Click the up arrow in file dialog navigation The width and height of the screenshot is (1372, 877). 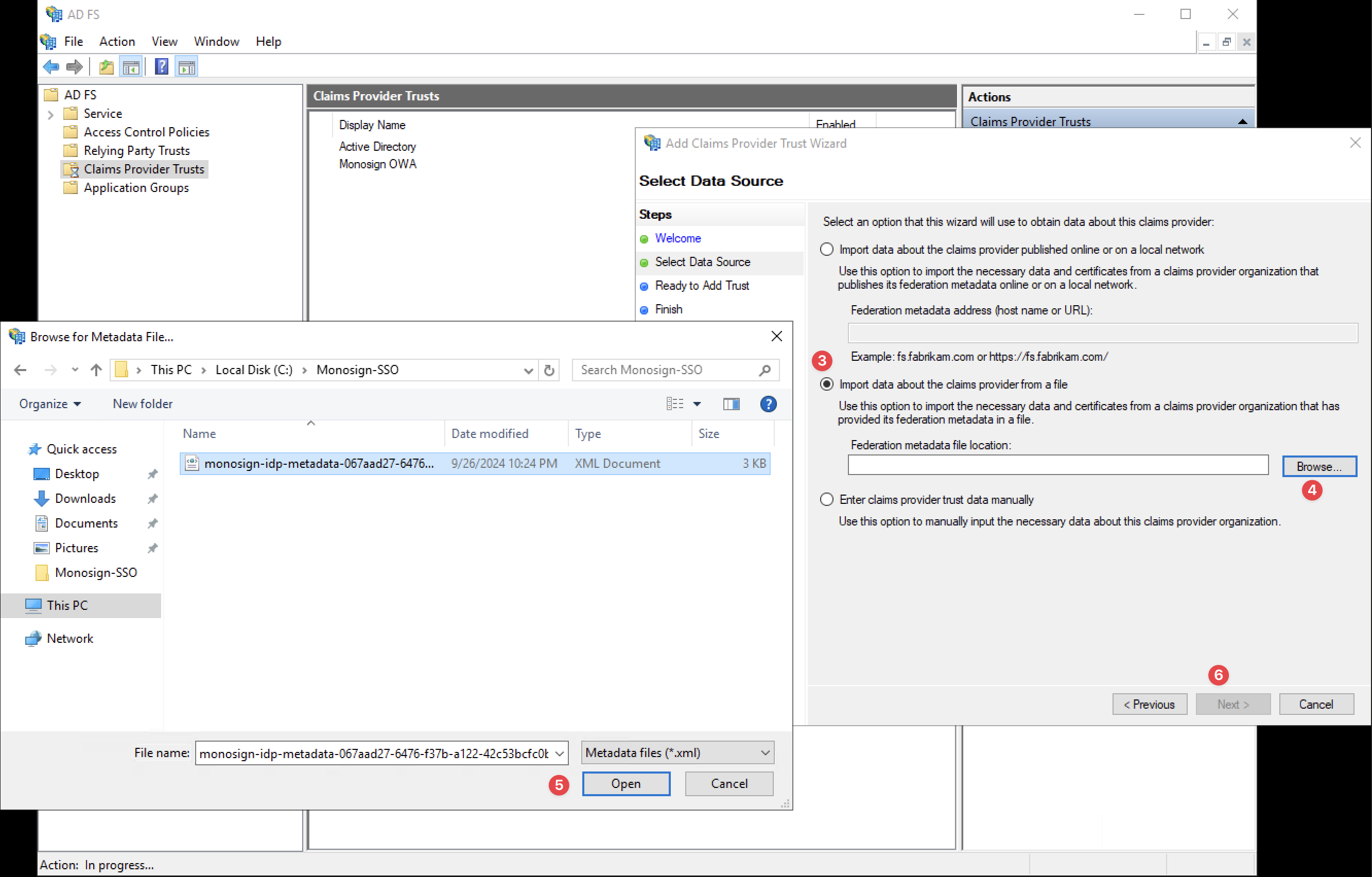tap(96, 370)
